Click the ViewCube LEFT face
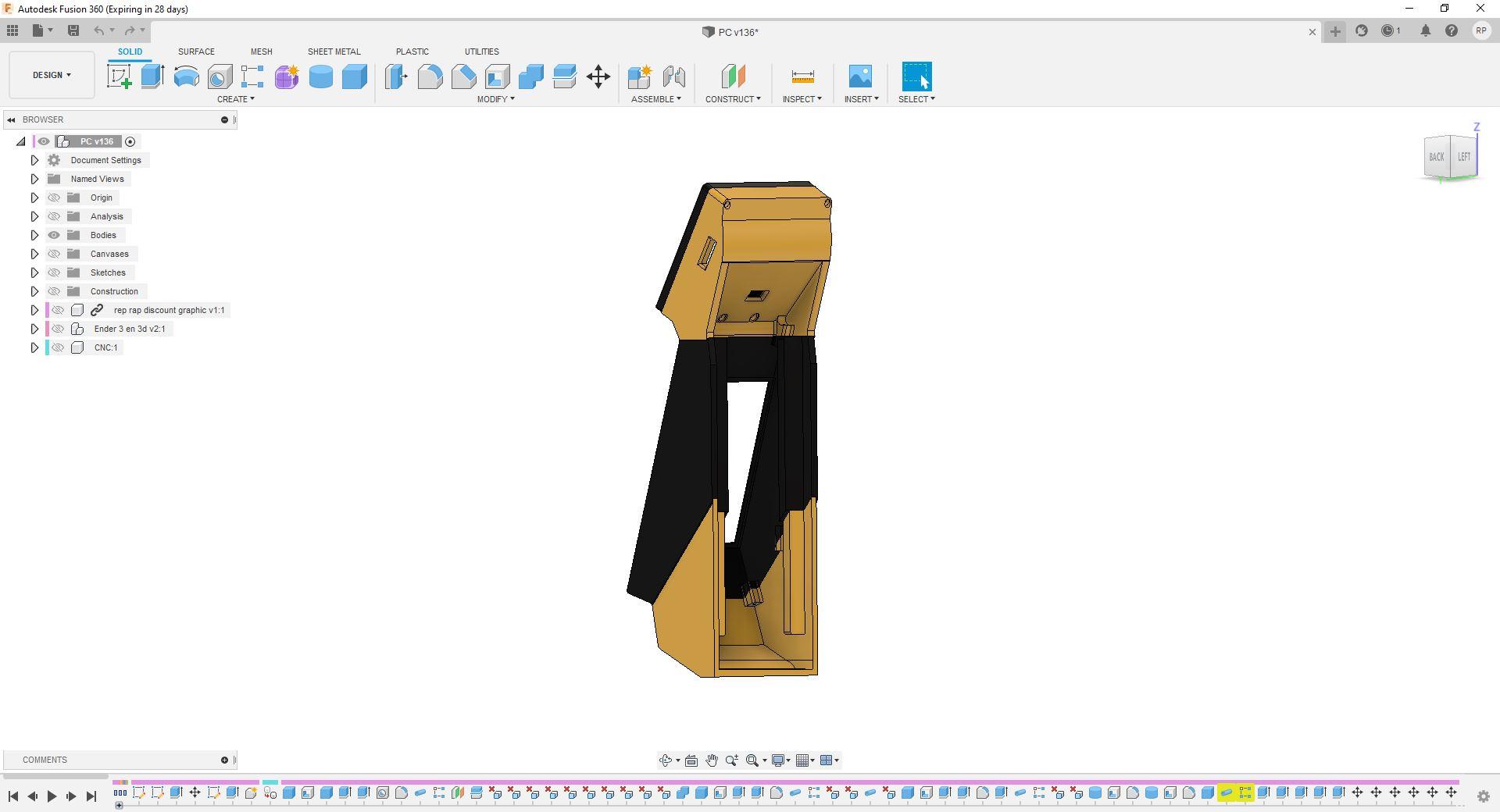The width and height of the screenshot is (1500, 812). pyautogui.click(x=1464, y=157)
